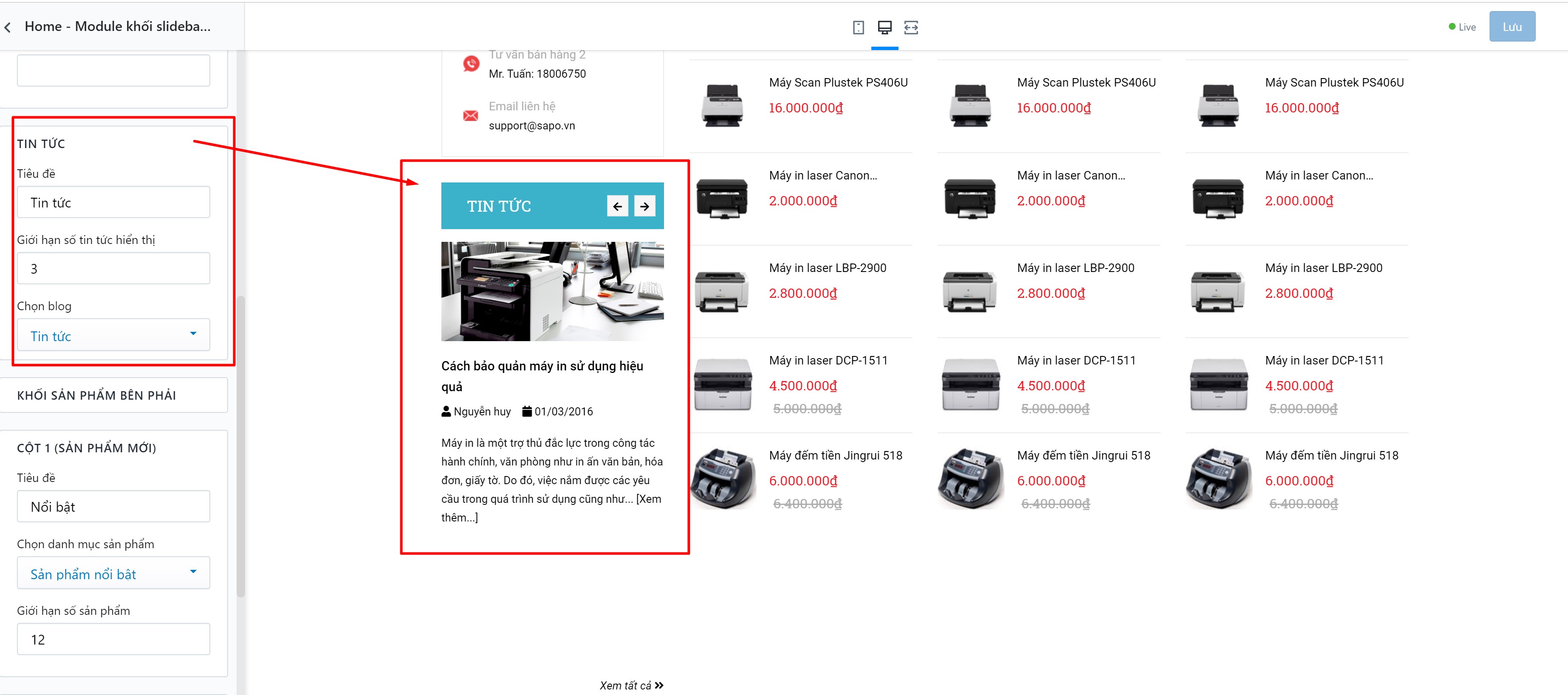
Task: Click previous arrow in Tin tức slider
Action: click(x=617, y=207)
